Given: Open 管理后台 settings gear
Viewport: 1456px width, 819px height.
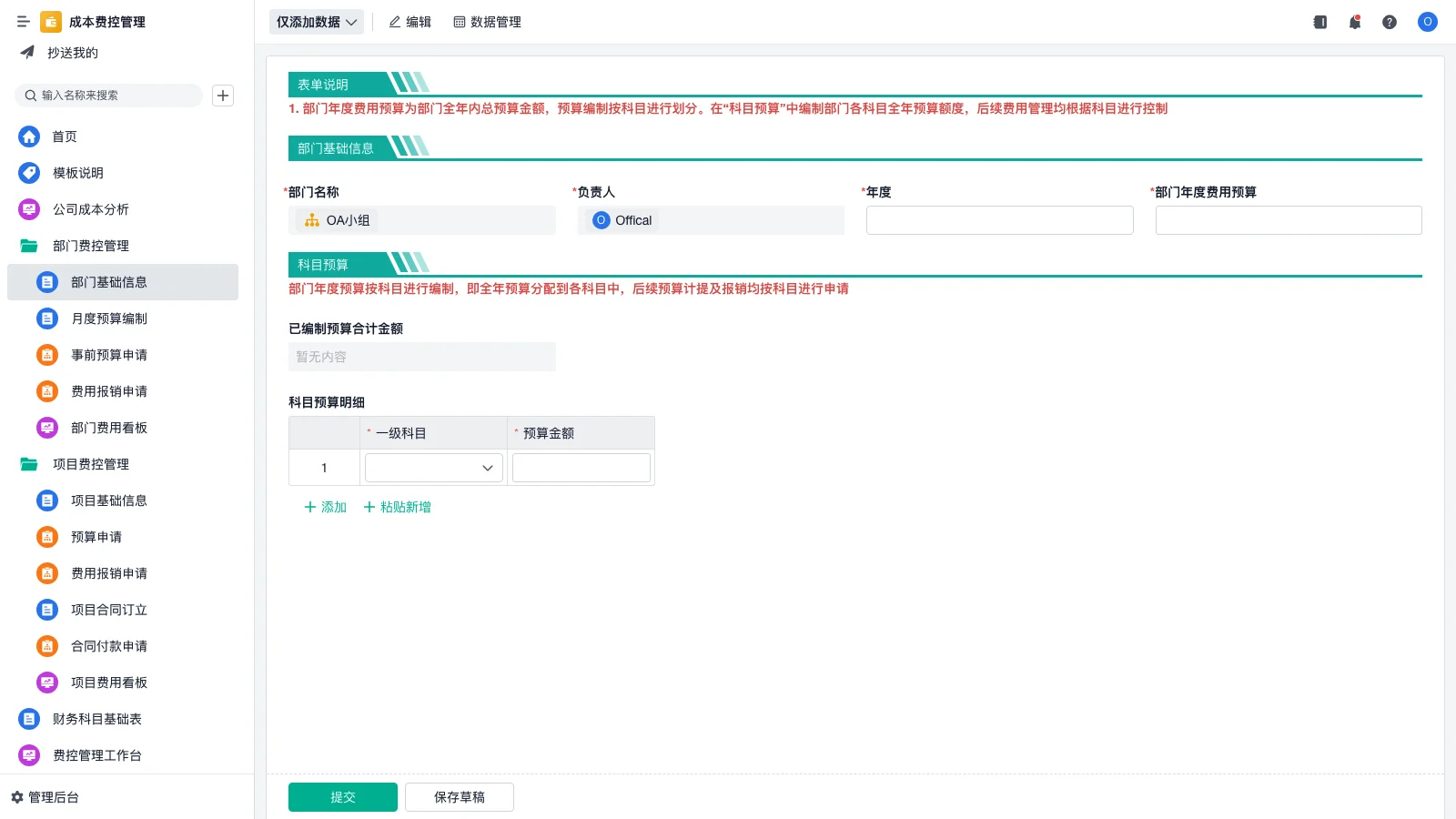Looking at the screenshot, I should (x=16, y=797).
